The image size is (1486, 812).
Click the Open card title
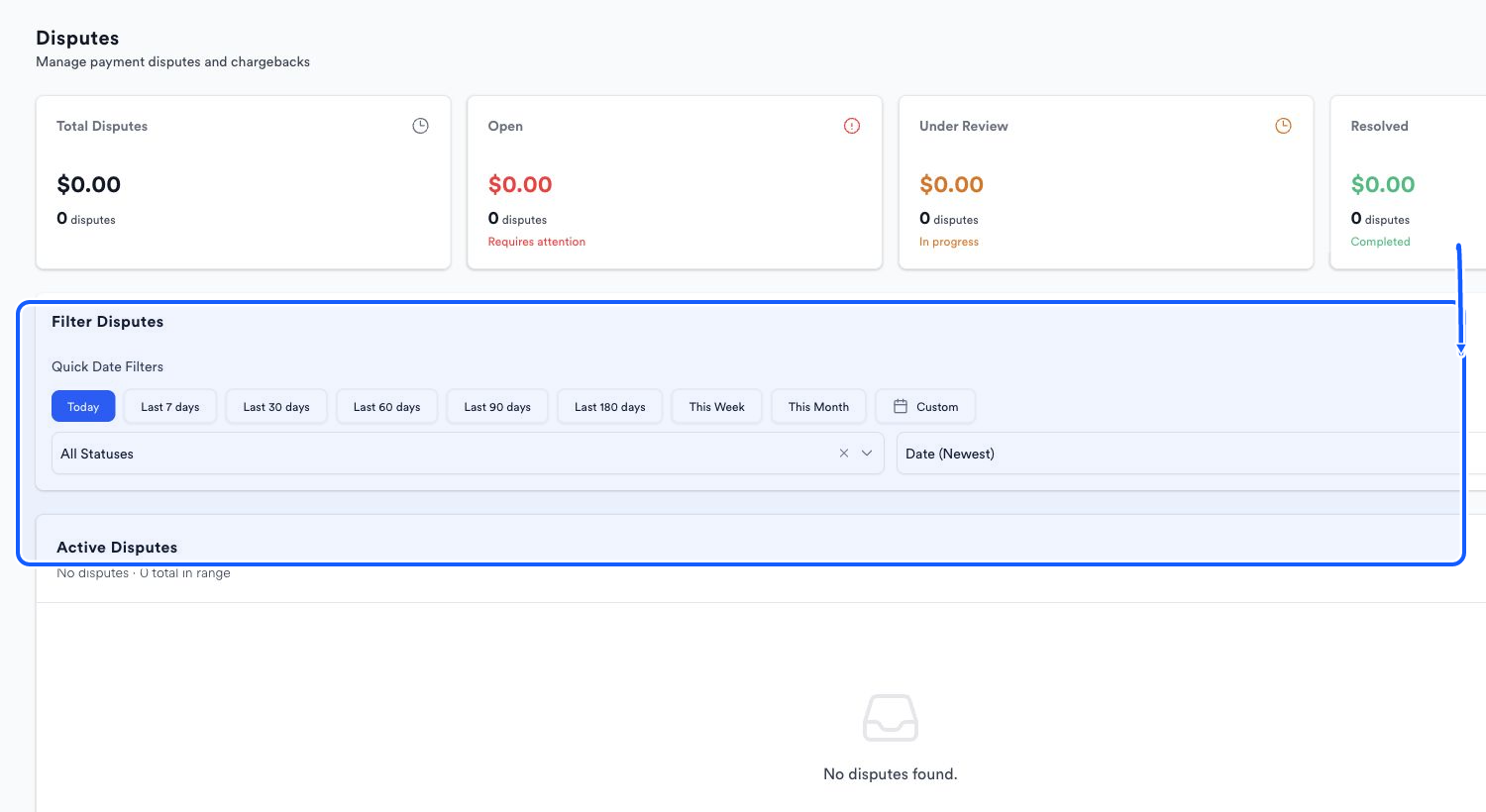(505, 126)
